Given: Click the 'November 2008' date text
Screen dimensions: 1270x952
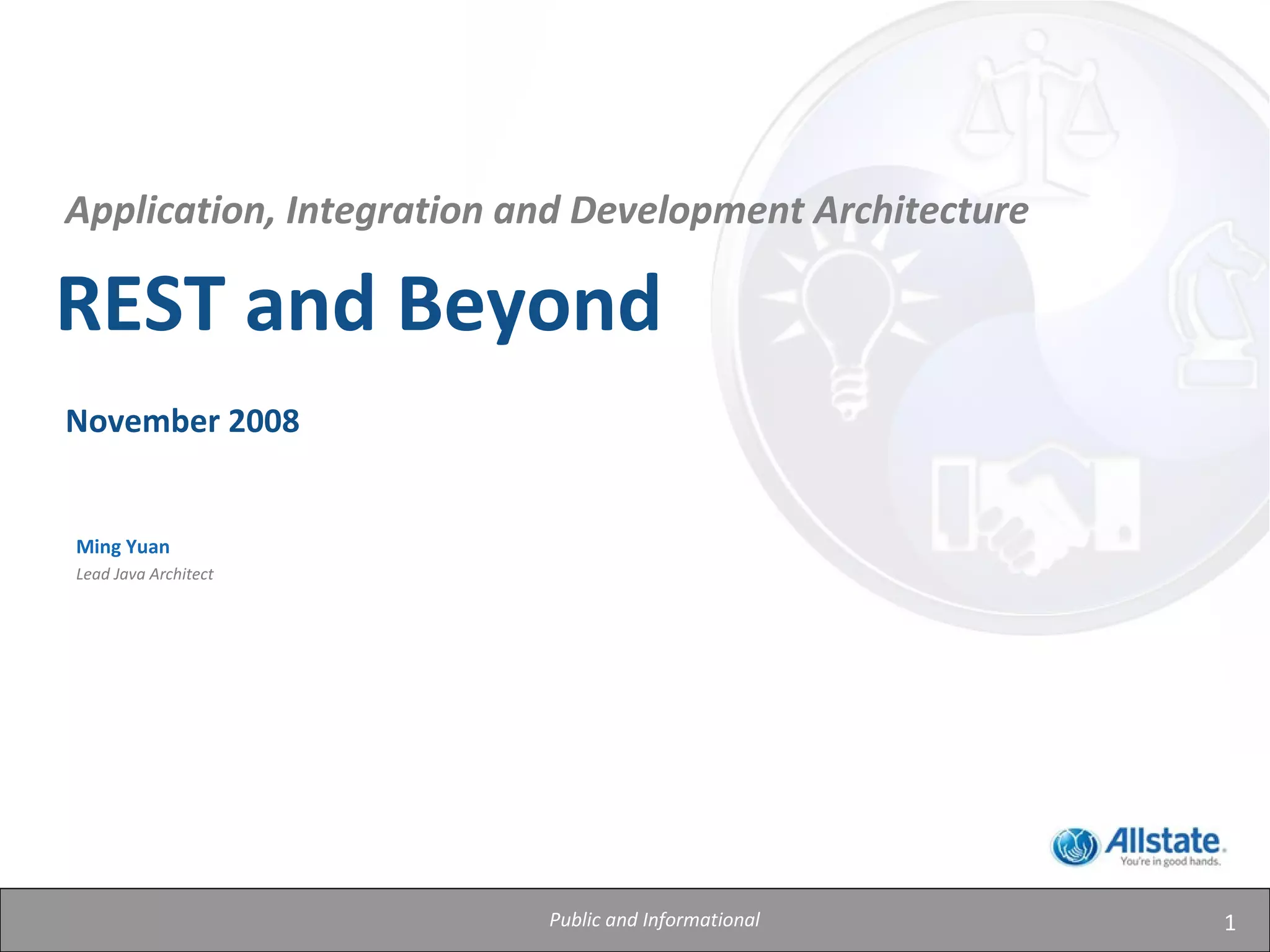Looking at the screenshot, I should pos(182,421).
